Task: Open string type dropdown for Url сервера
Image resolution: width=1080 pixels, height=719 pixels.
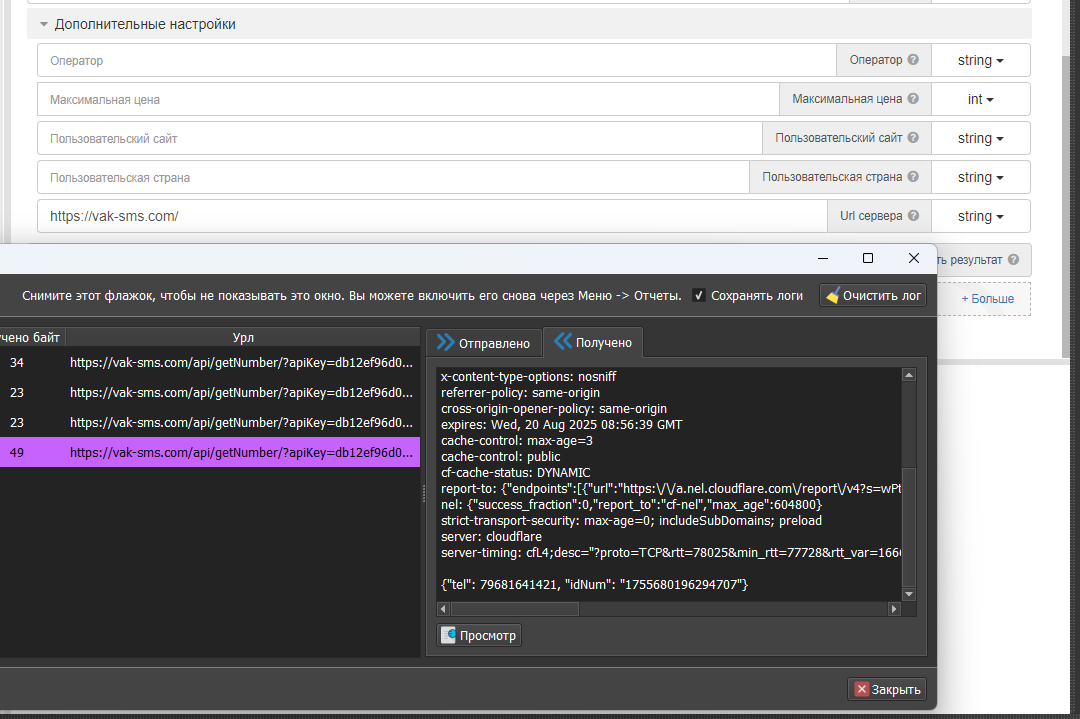Action: coord(979,216)
